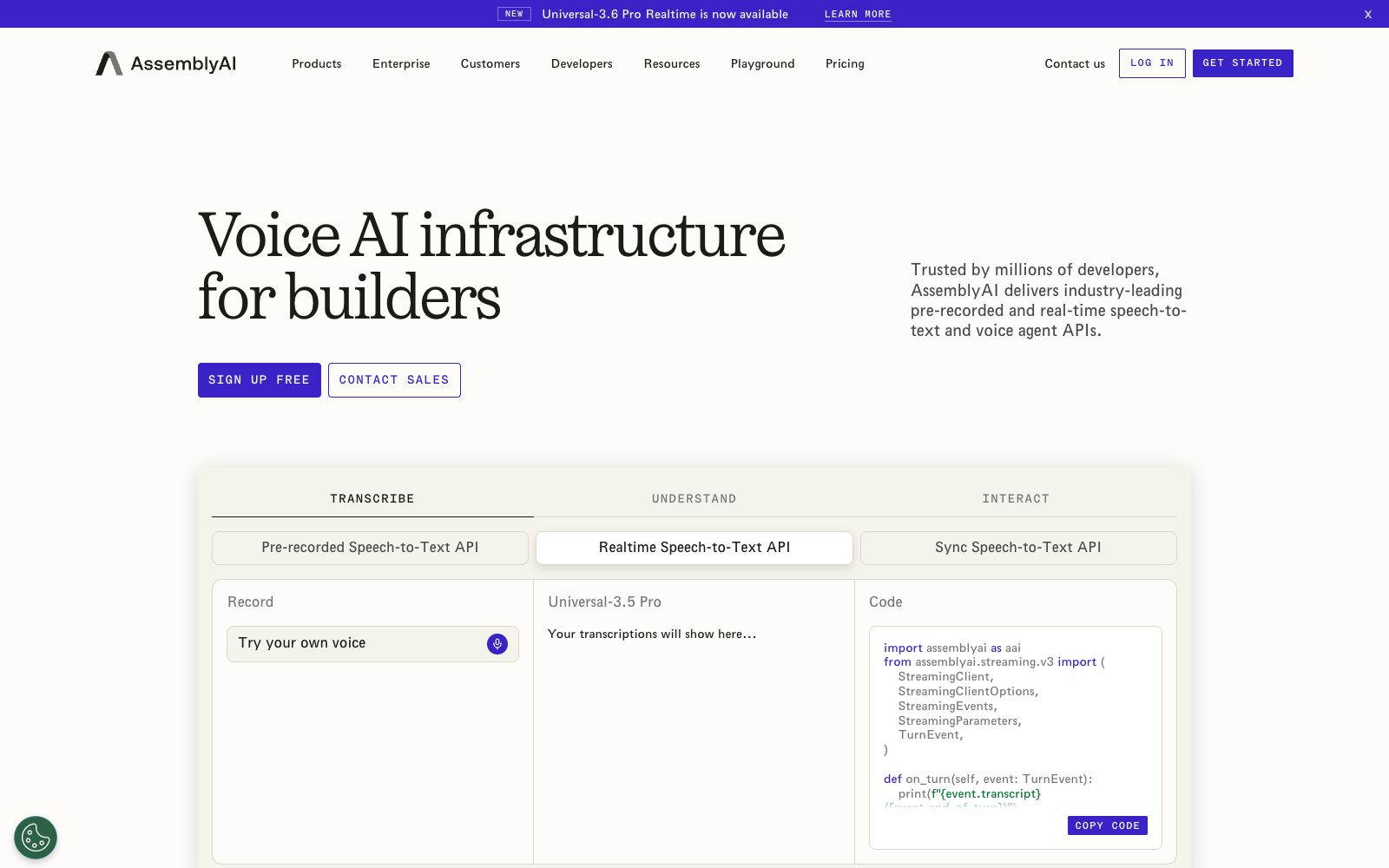
Task: Click the 'Your transcriptions will show here...' text
Action: (x=652, y=635)
